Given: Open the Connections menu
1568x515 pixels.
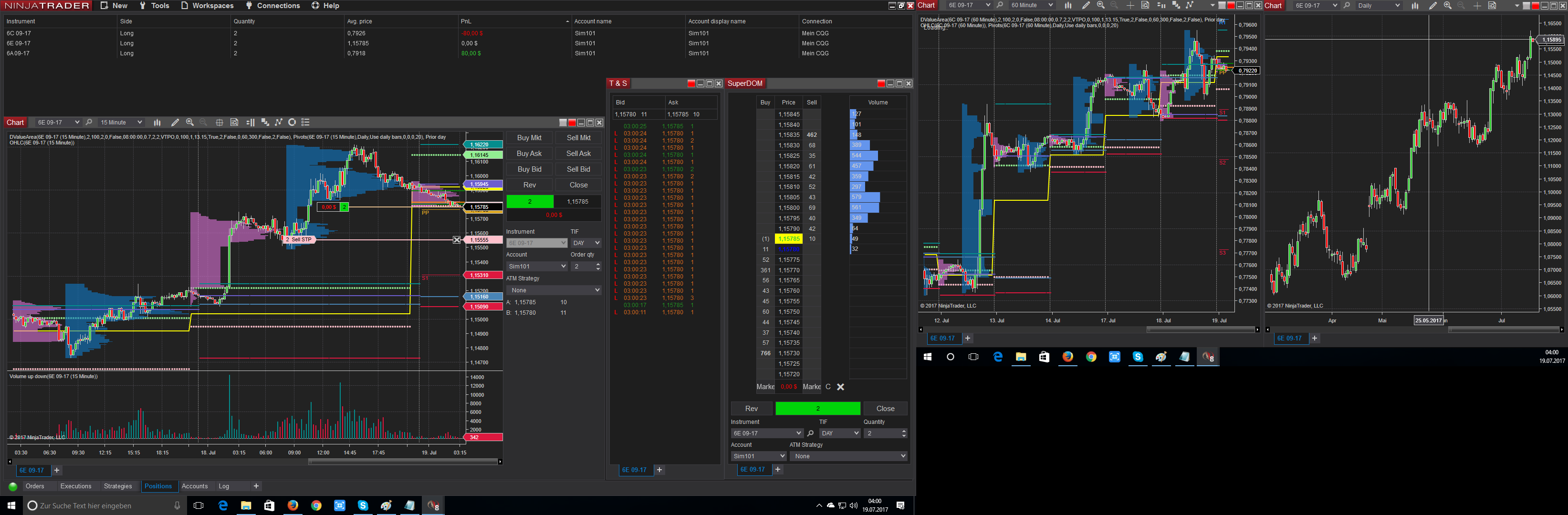Looking at the screenshot, I should pos(272,5).
